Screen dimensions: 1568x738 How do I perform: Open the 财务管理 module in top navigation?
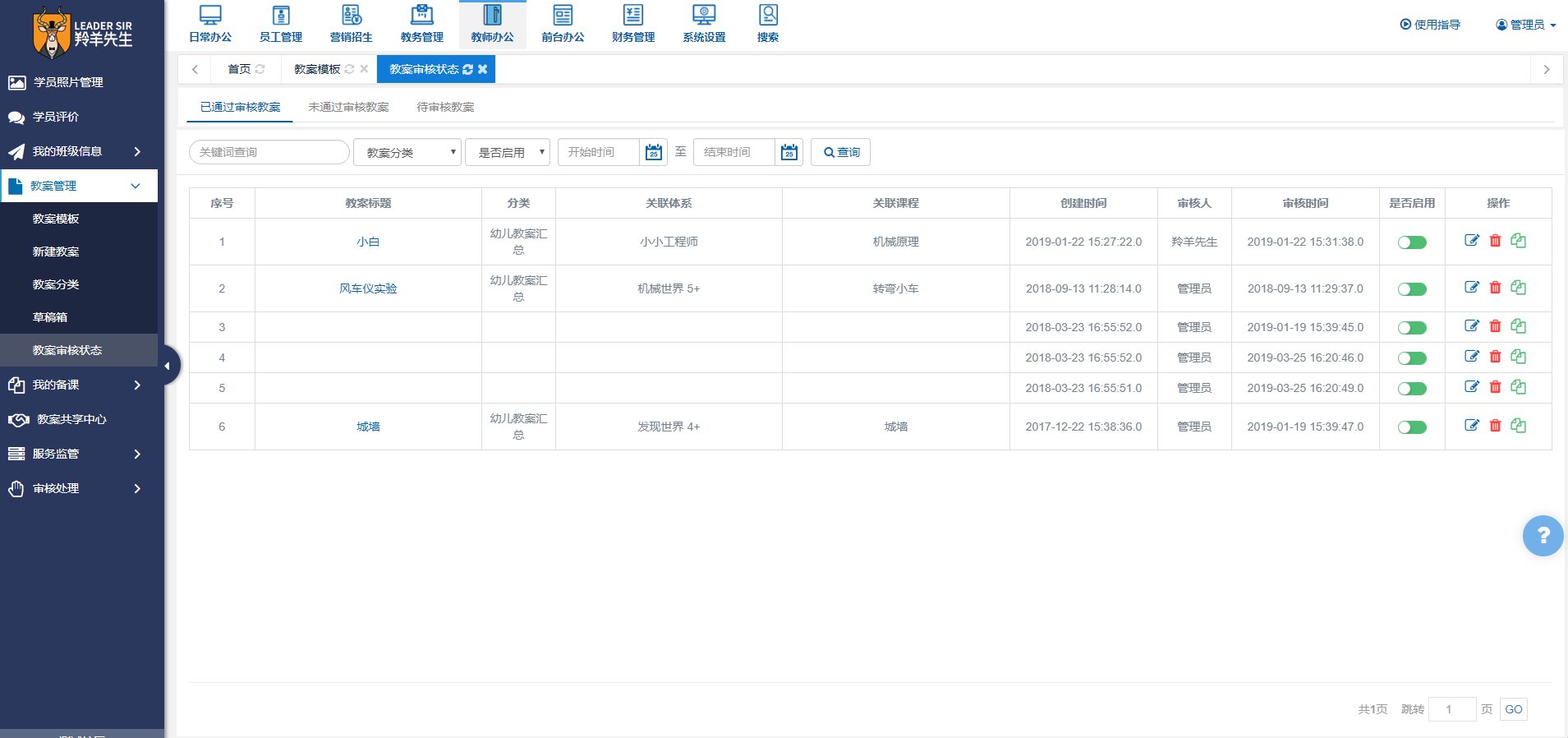click(633, 23)
